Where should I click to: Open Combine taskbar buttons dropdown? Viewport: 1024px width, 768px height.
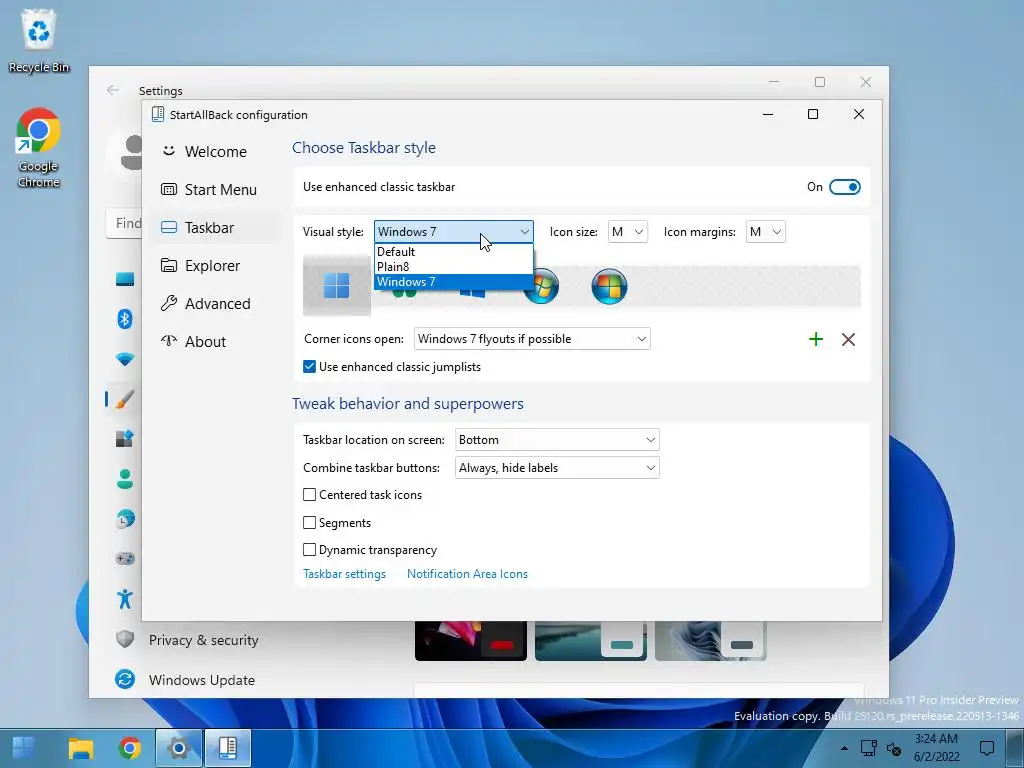[x=557, y=468]
